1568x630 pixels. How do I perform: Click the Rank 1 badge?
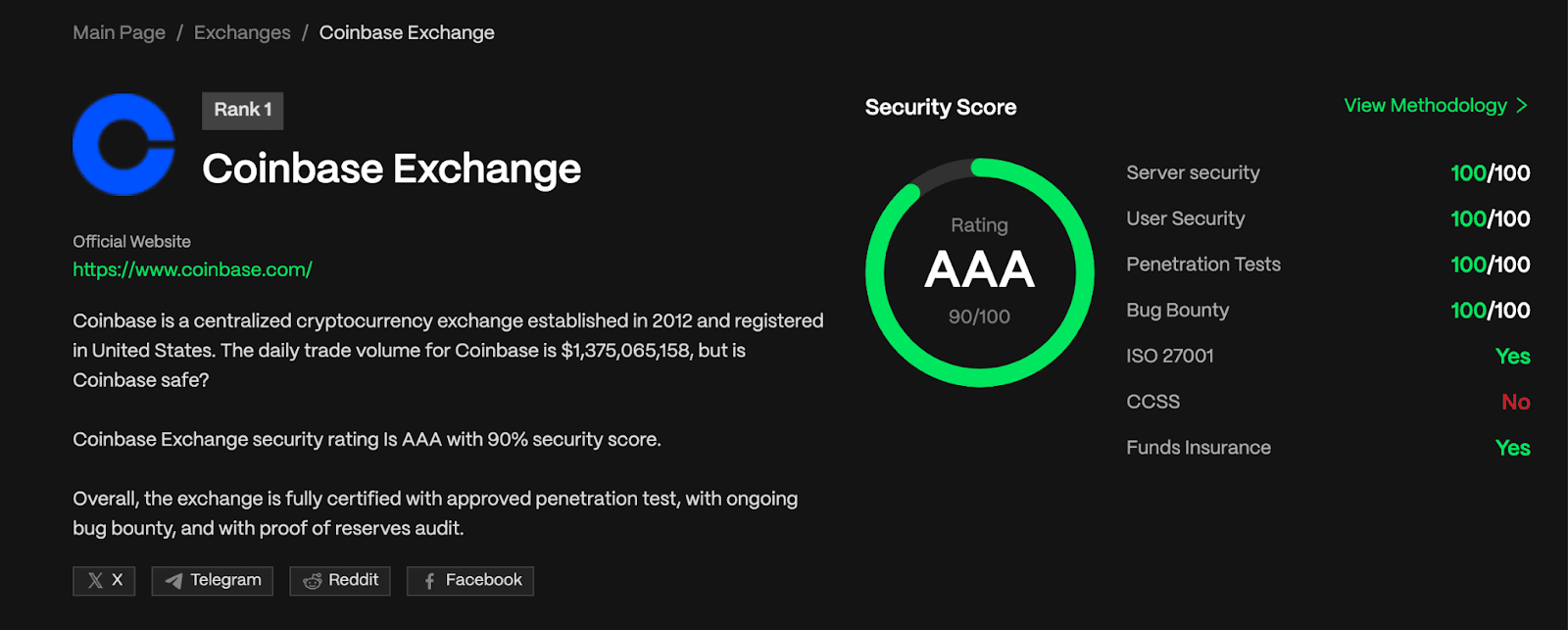coord(243,111)
